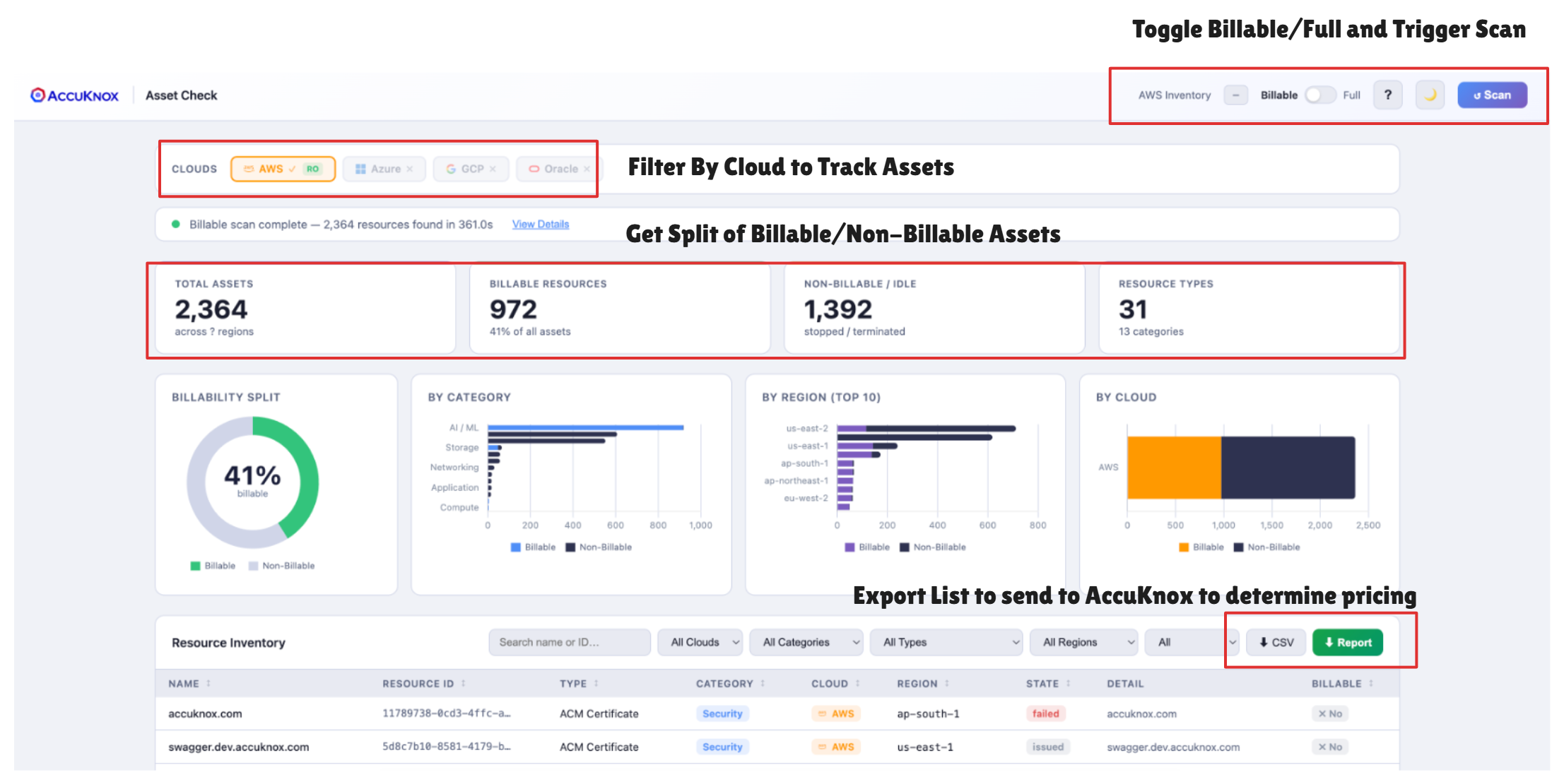The width and height of the screenshot is (1564, 784).
Task: Click the dark Non-Billable bar in By Cloud
Action: 1288,468
